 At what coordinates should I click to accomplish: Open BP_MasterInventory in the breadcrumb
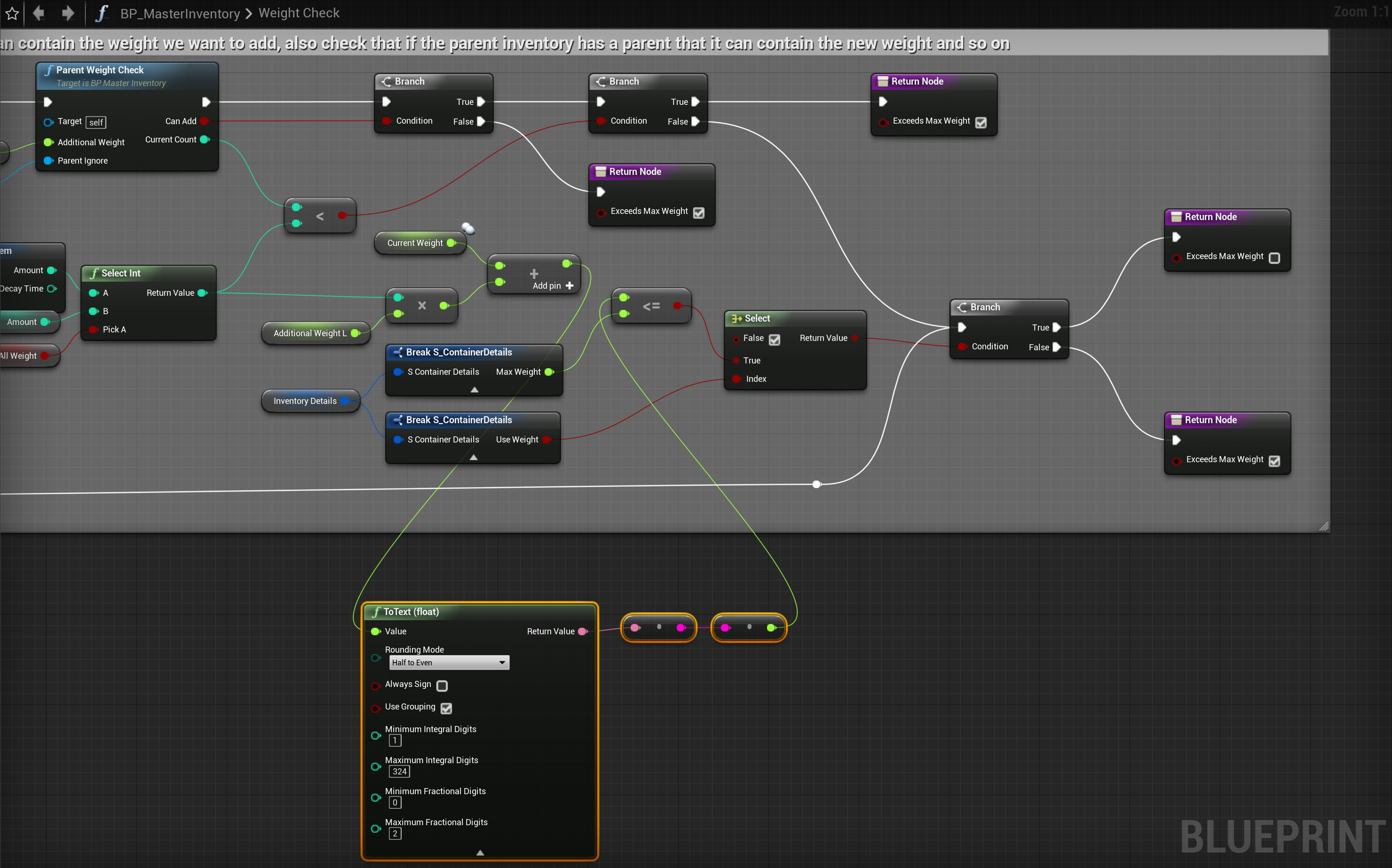180,13
